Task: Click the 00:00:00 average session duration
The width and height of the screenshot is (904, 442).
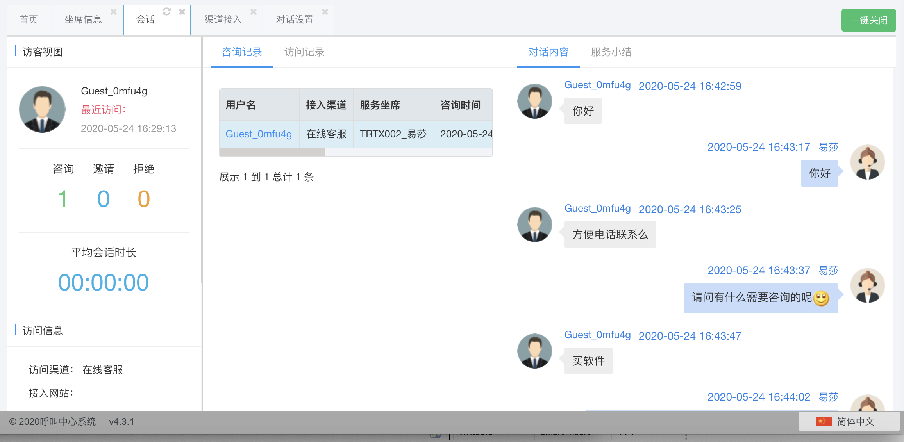Action: (104, 283)
